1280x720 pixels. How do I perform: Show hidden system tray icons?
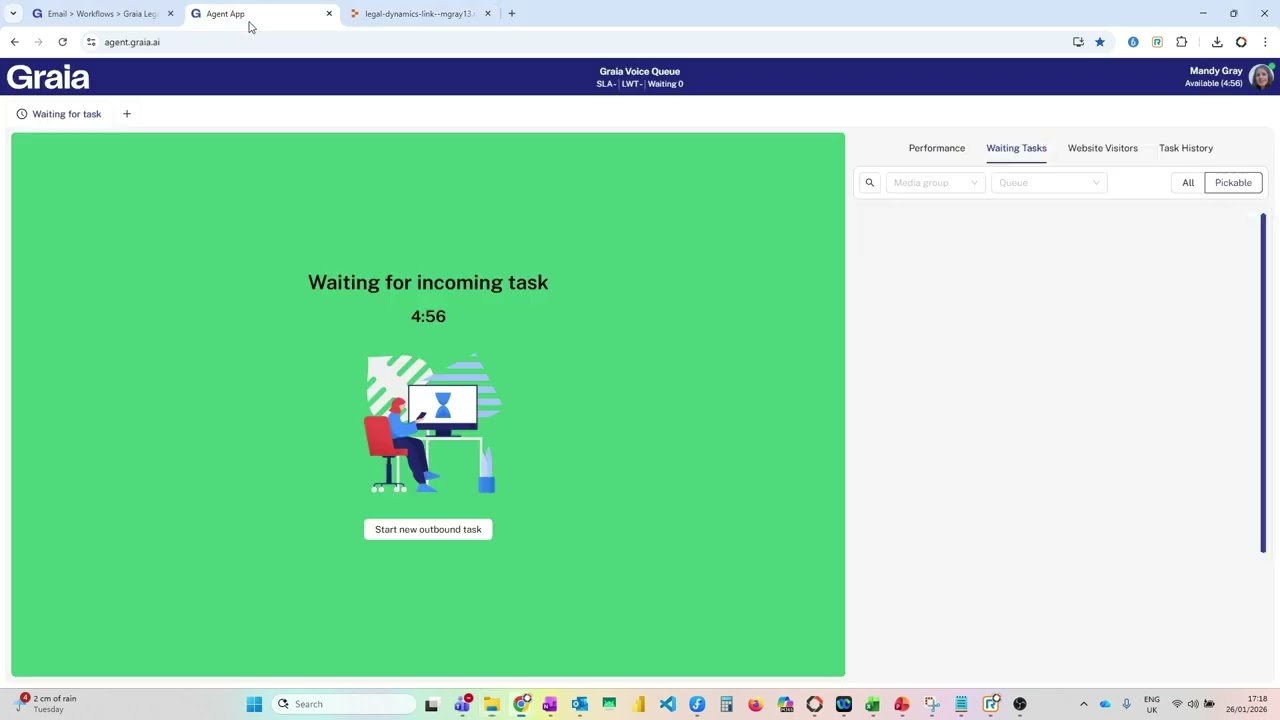tap(1083, 704)
